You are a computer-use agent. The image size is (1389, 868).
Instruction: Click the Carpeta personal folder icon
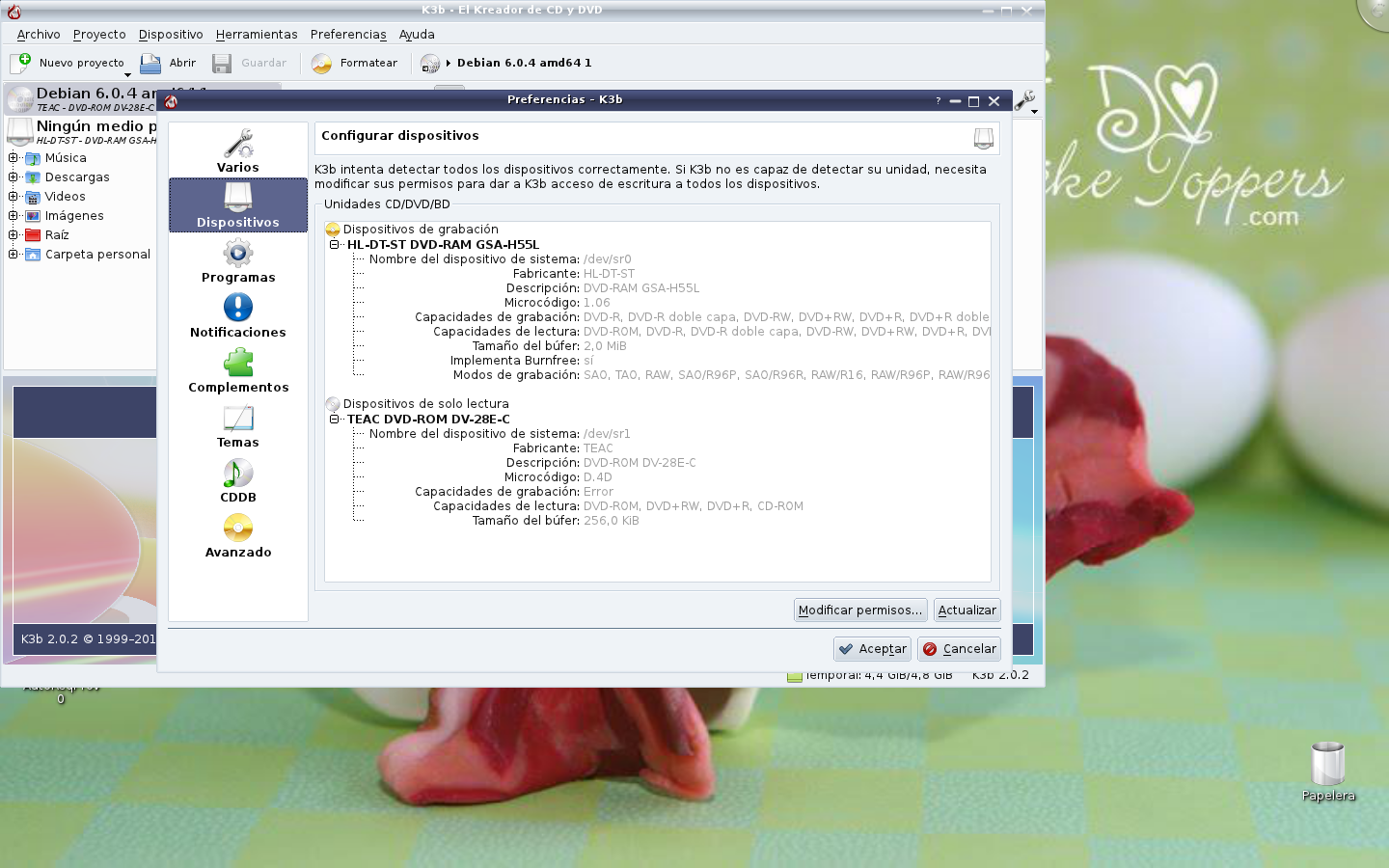[x=33, y=255]
